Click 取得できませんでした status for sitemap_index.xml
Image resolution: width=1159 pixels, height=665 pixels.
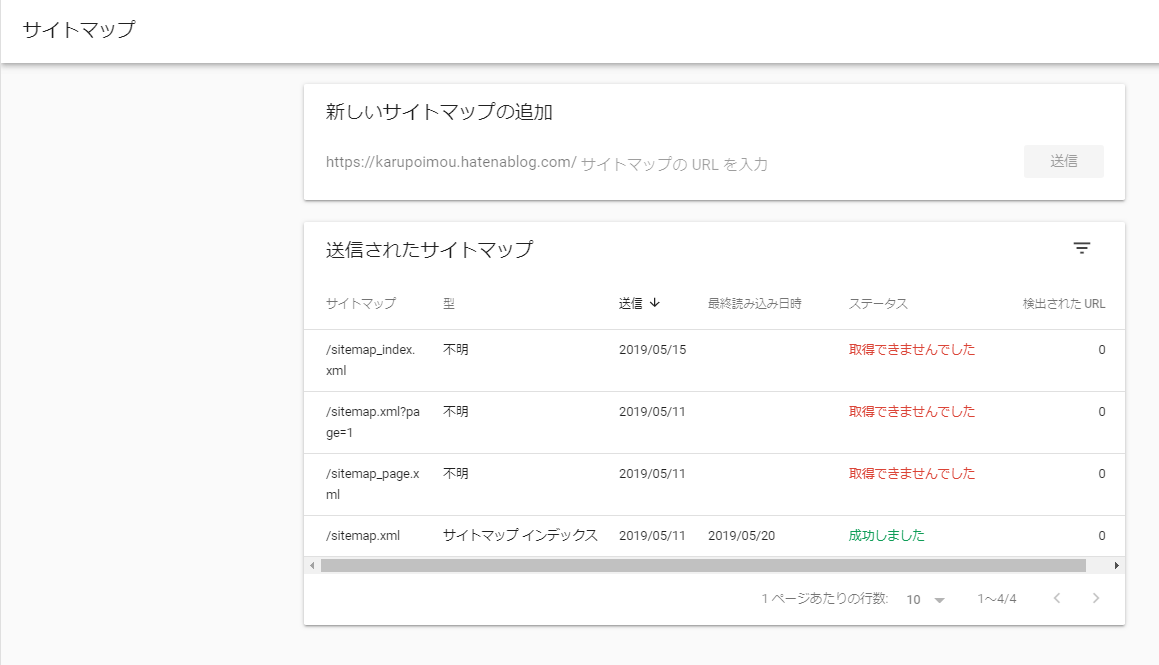[911, 349]
